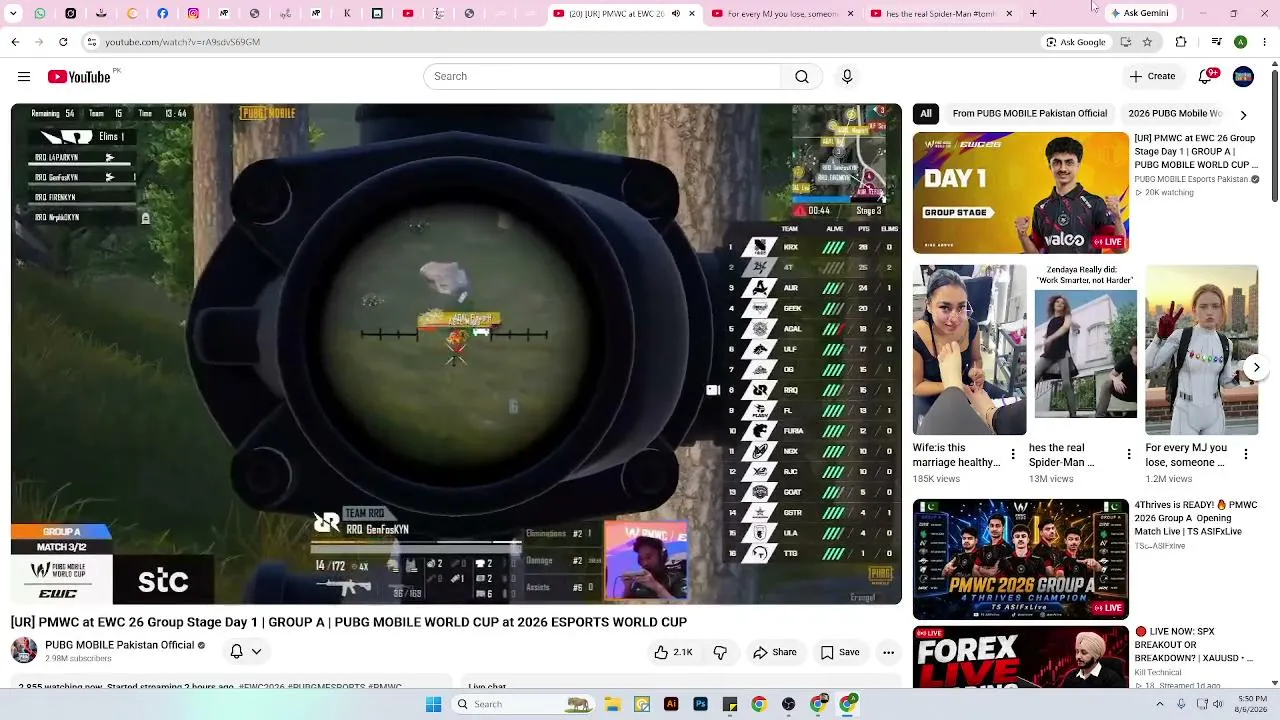Play the Zendaya Spider-Man short thumbnail
Image resolution: width=1280 pixels, height=720 pixels.
pos(1085,350)
